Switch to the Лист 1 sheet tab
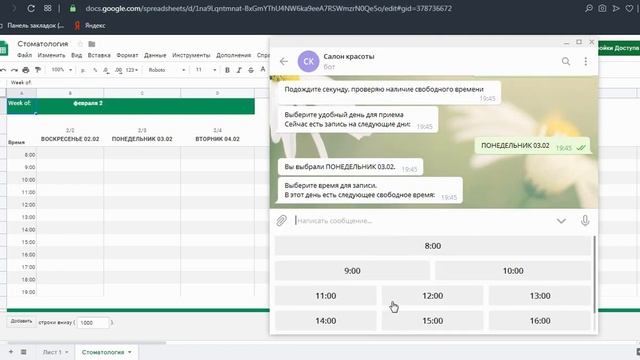Image resolution: width=640 pixels, height=360 pixels. tap(52, 352)
